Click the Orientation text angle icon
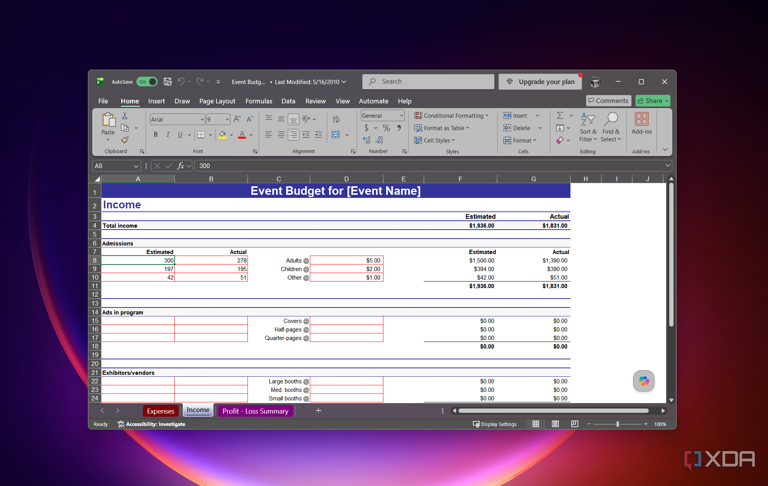This screenshot has width=768, height=486. coord(307,119)
